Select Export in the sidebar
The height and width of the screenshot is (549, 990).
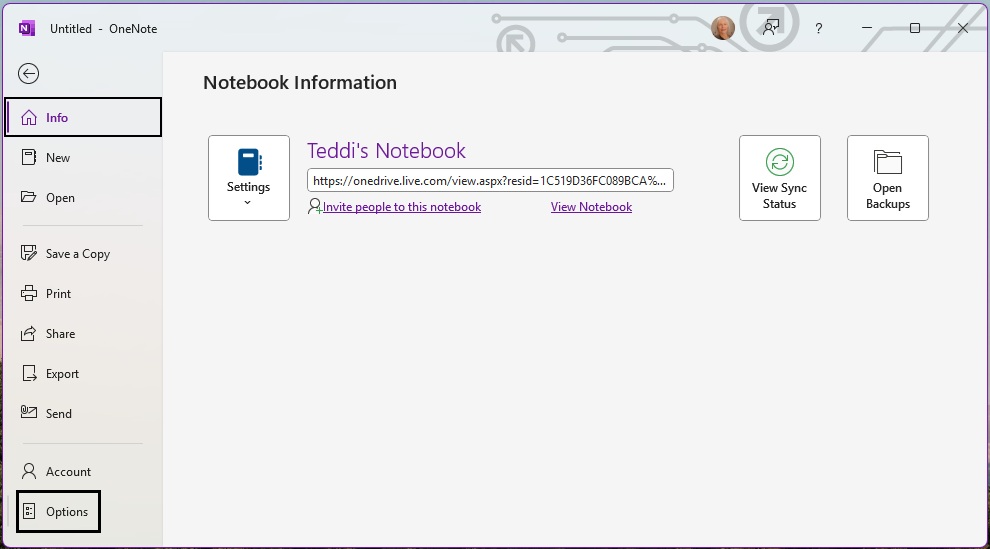62,374
